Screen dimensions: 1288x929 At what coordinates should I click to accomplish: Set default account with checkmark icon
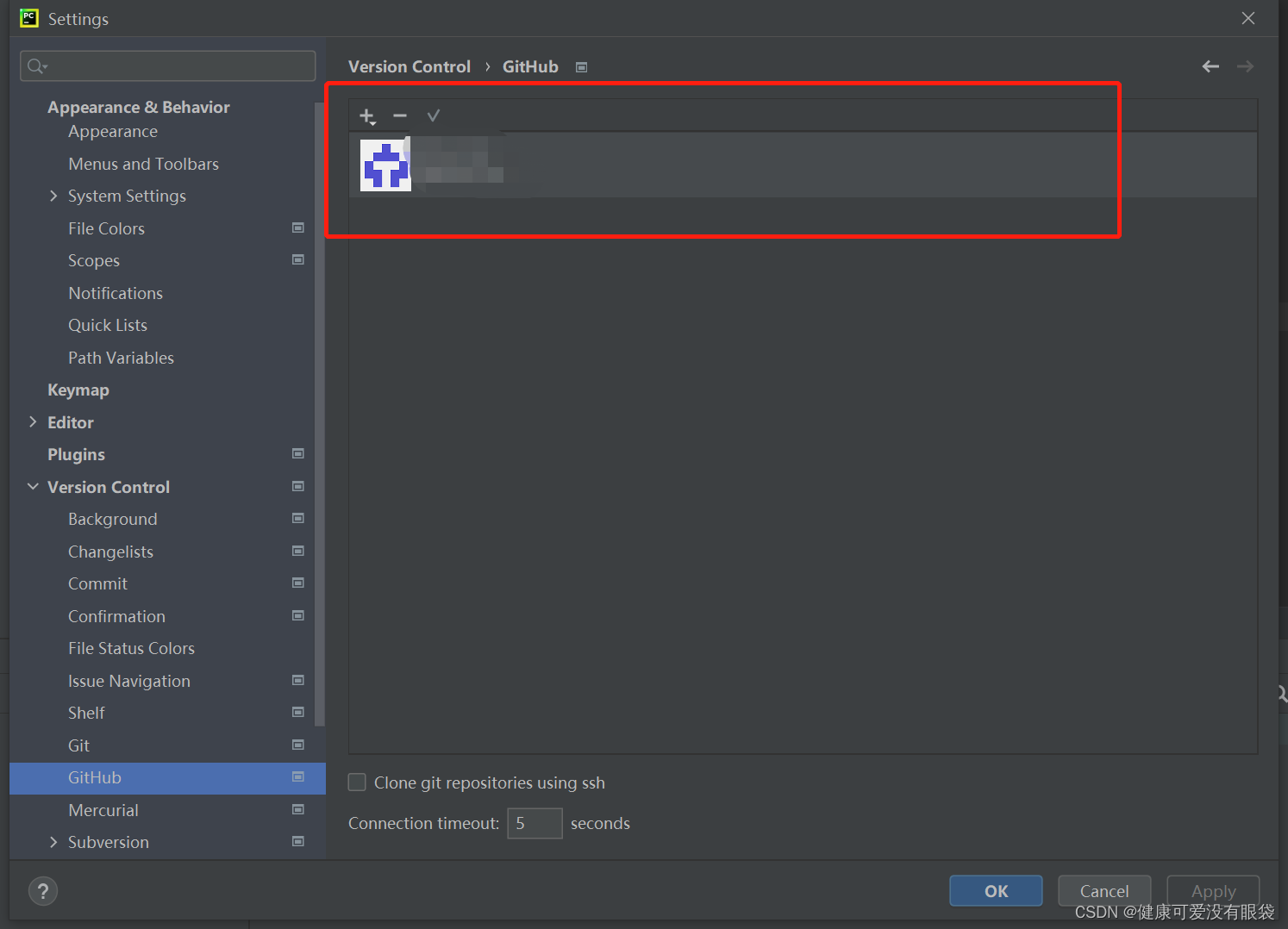(x=434, y=115)
